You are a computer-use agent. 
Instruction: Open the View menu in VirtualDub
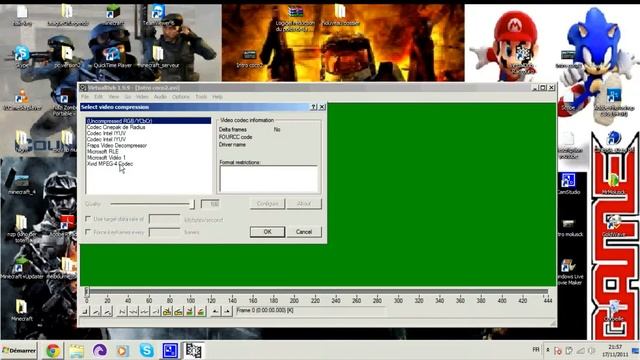113,97
